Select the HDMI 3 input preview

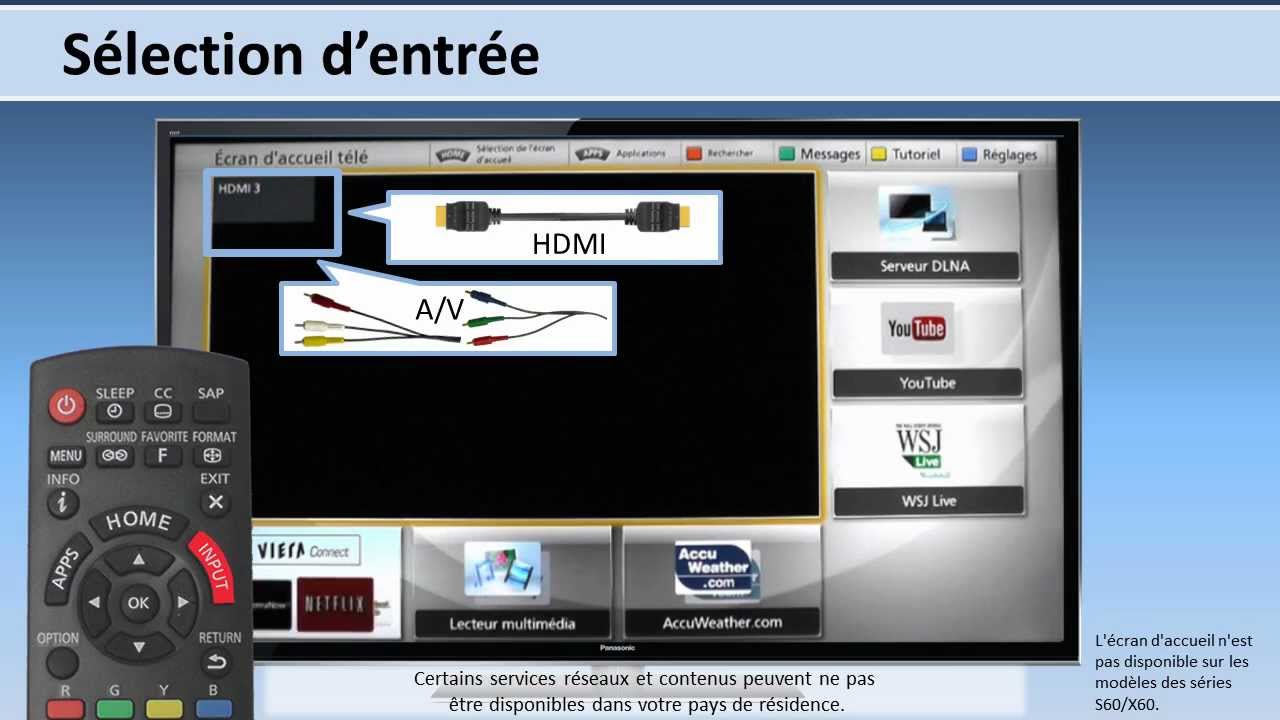point(273,213)
